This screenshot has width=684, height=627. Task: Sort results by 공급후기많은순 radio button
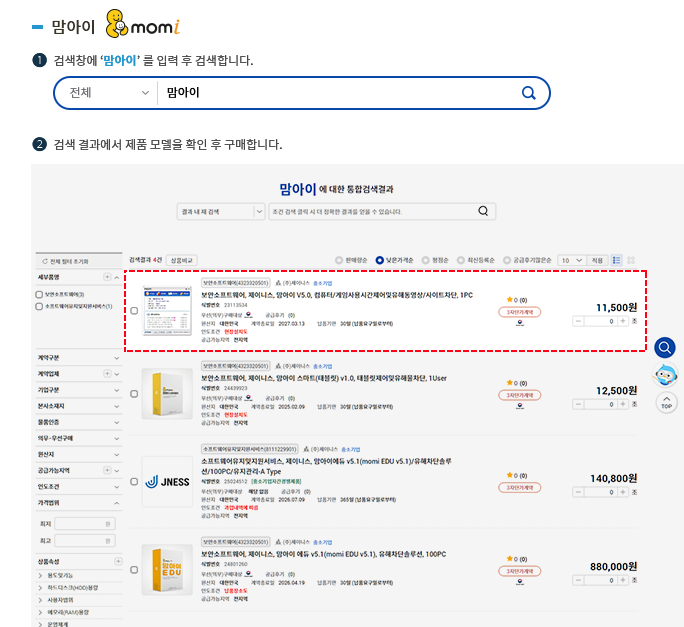coord(507,260)
